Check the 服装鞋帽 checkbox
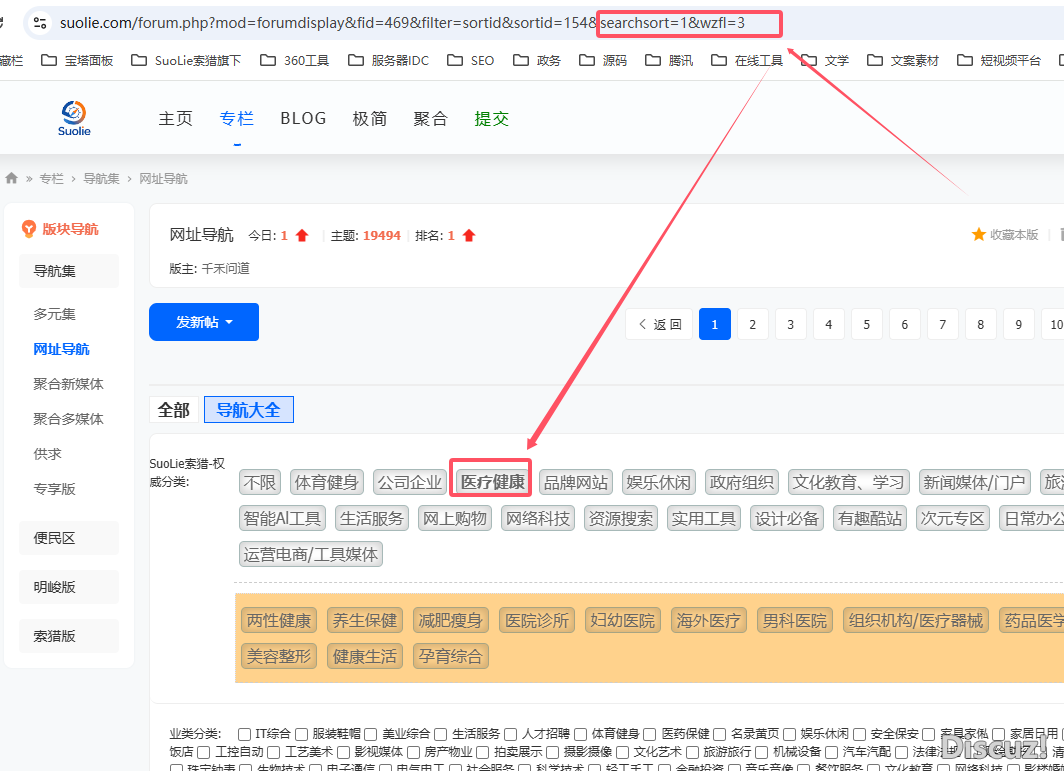1064x771 pixels. coord(302,734)
